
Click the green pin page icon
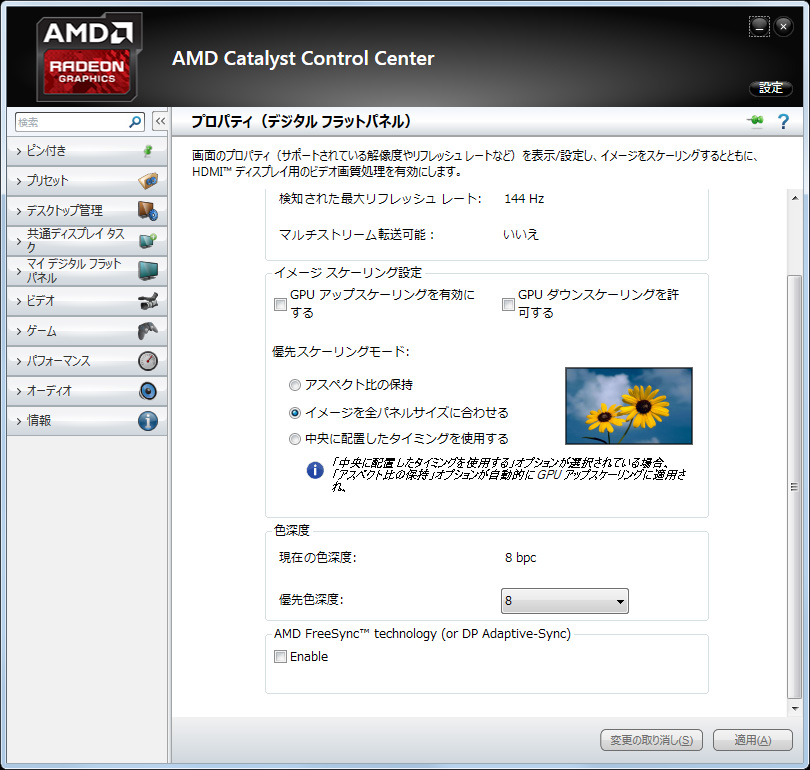tap(755, 121)
